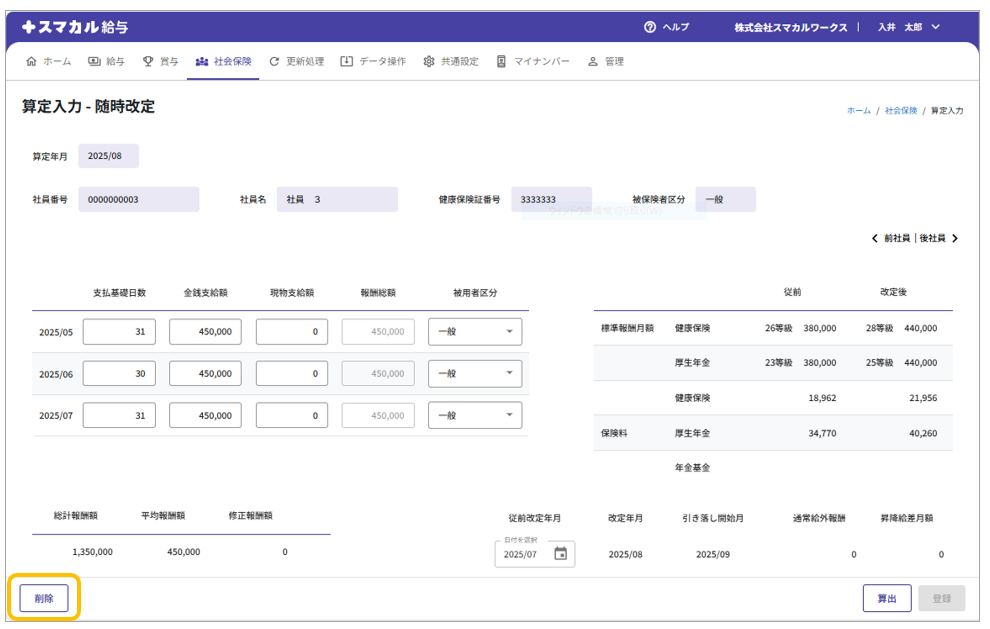Switch to the 更新処理 tab

pos(296,61)
